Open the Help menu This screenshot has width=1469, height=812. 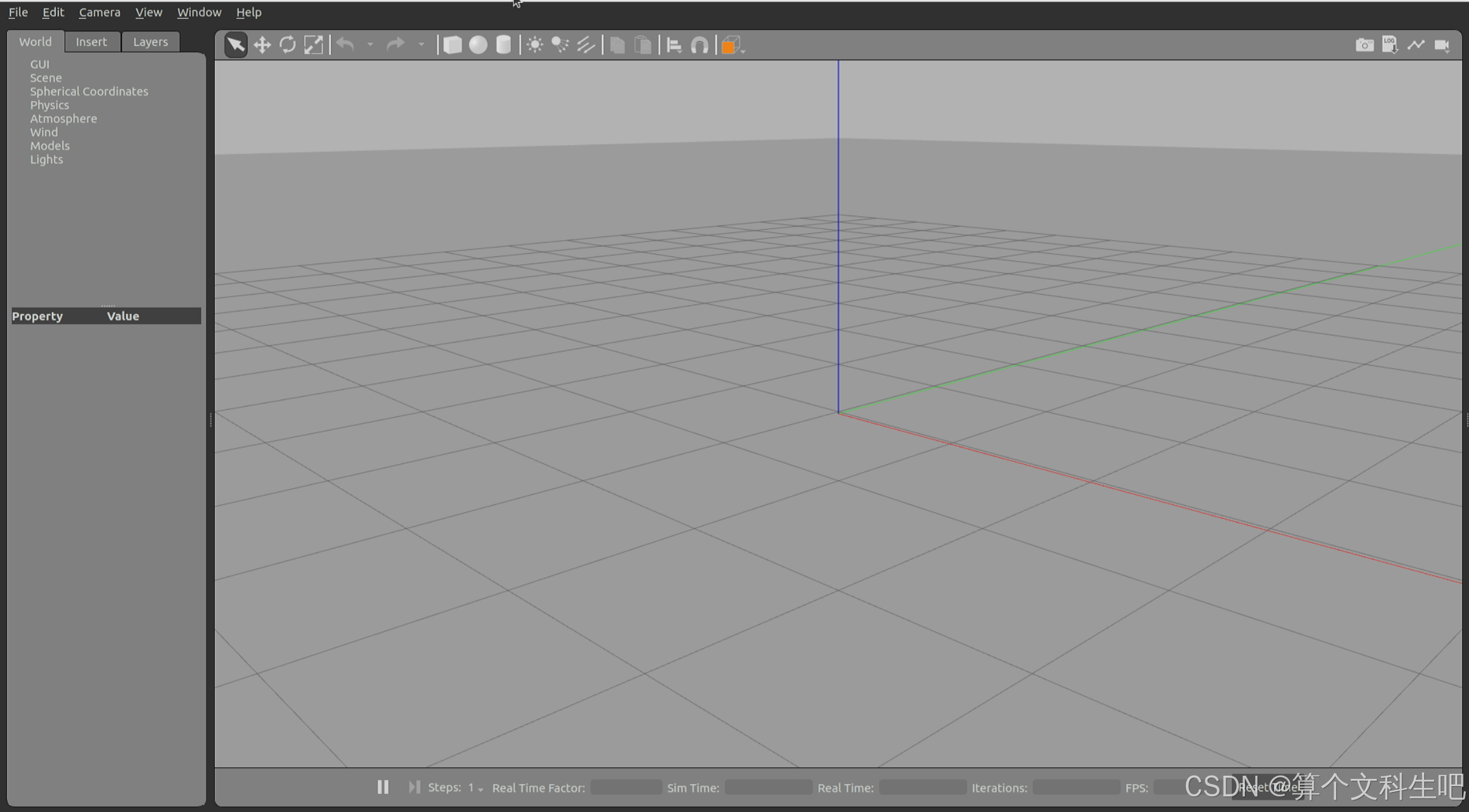coord(249,12)
